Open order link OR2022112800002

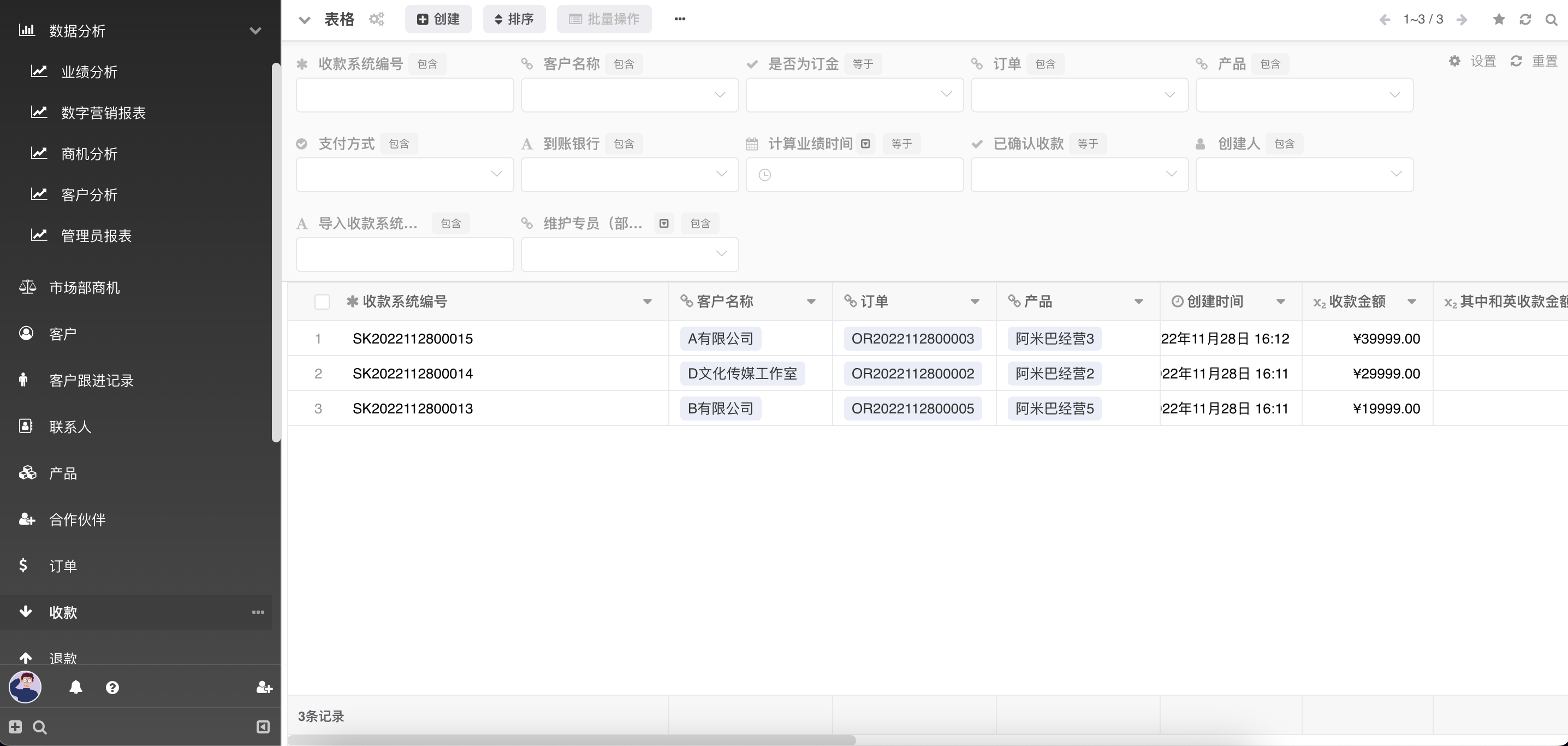pyautogui.click(x=912, y=374)
